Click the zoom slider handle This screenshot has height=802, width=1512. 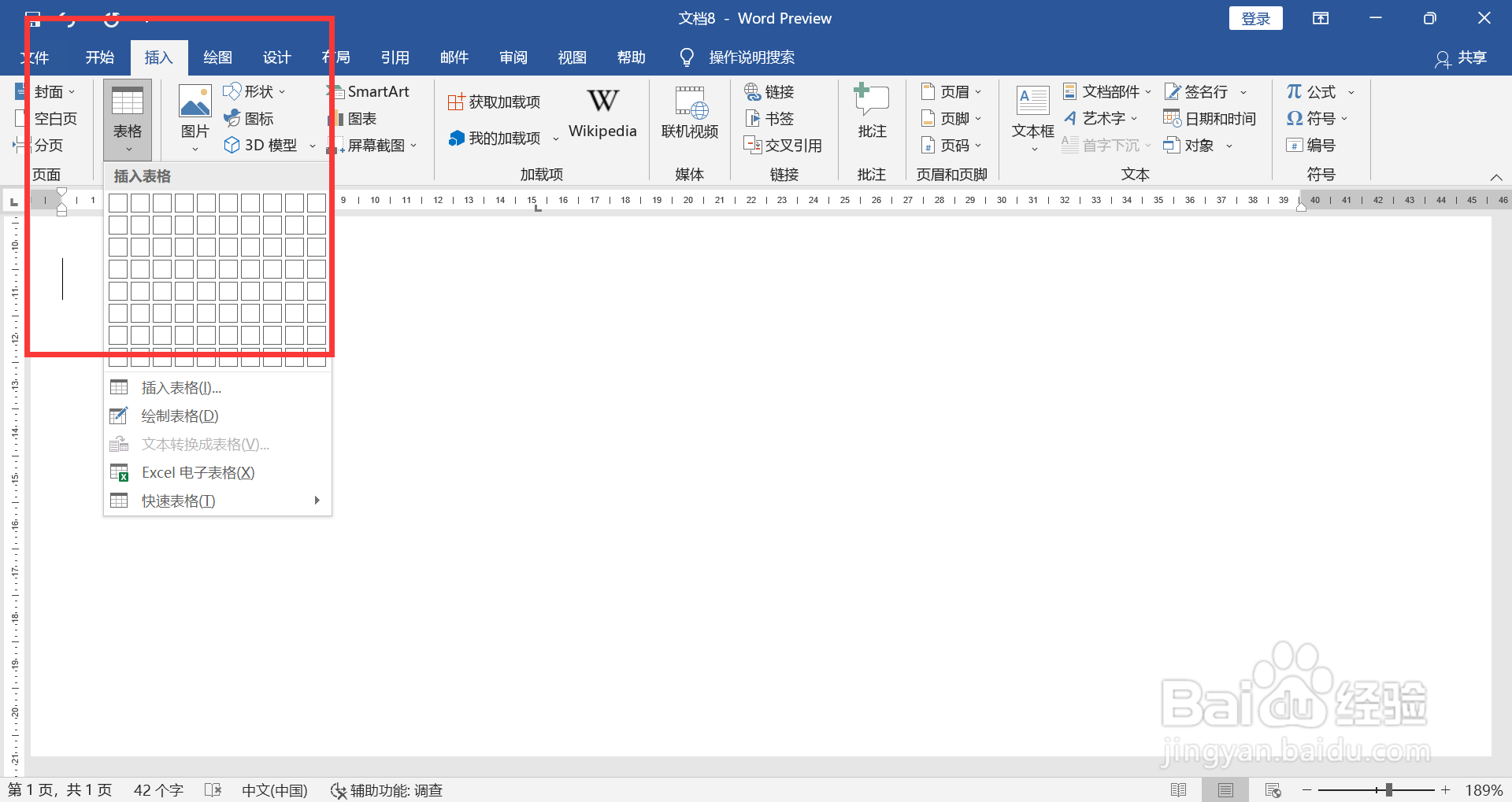click(1388, 790)
